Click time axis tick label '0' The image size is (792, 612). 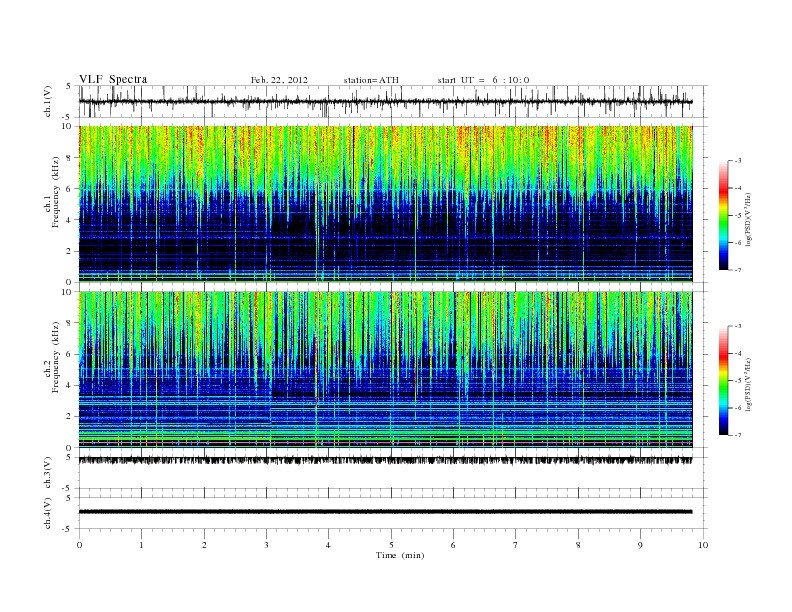[x=79, y=545]
